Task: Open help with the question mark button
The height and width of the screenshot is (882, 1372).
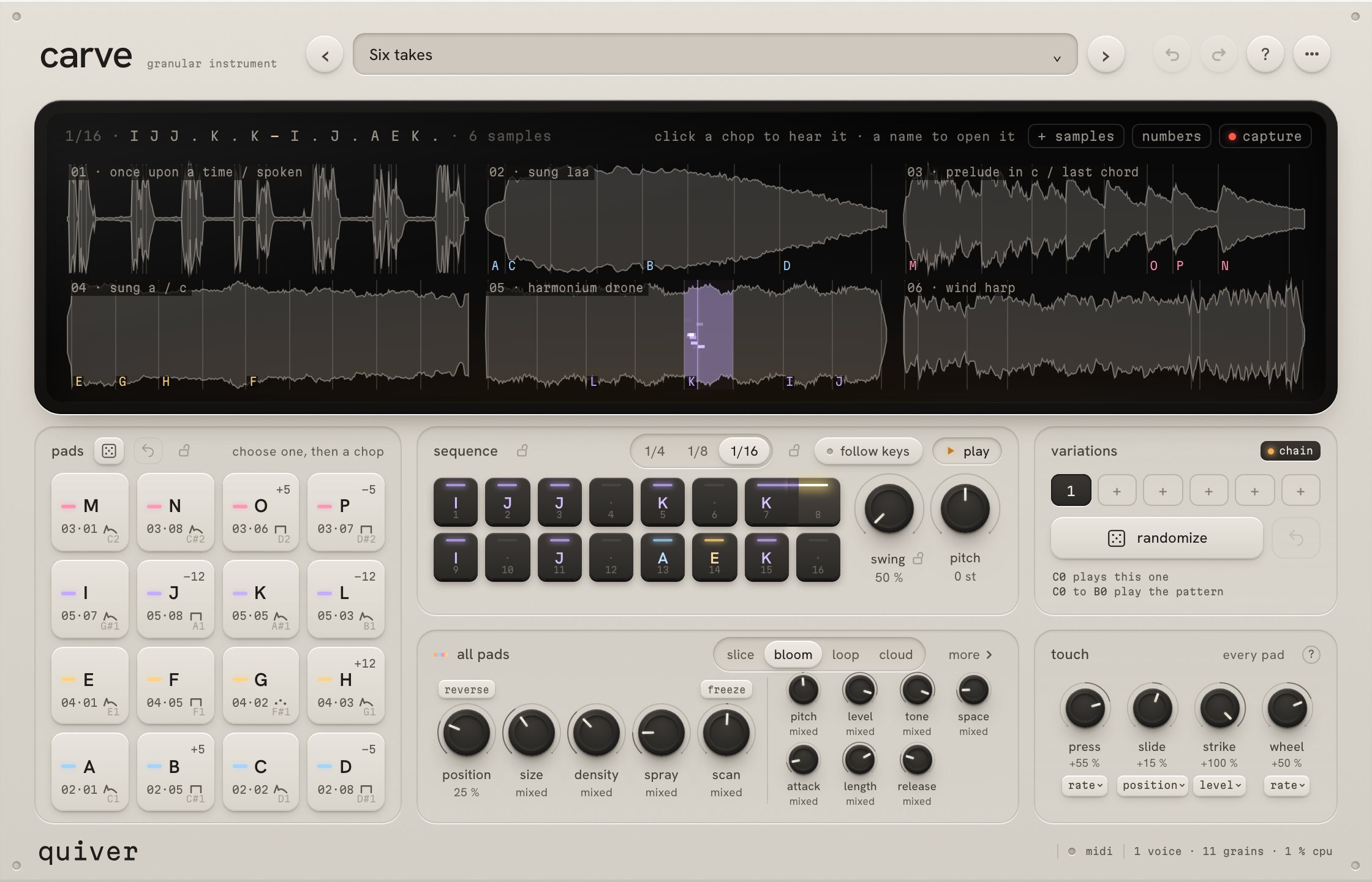Action: [1265, 55]
